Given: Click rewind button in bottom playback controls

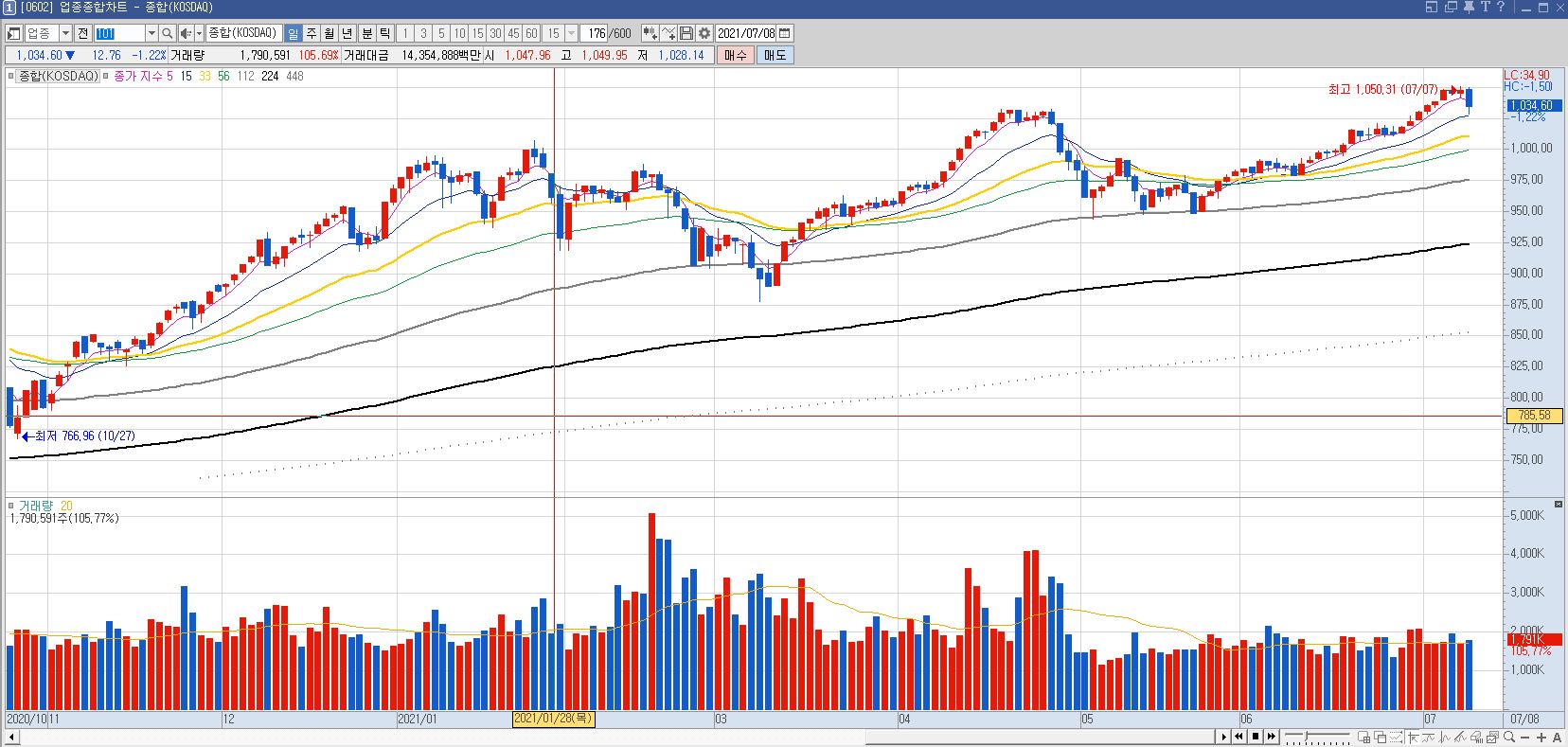Looking at the screenshot, I should pyautogui.click(x=1238, y=737).
